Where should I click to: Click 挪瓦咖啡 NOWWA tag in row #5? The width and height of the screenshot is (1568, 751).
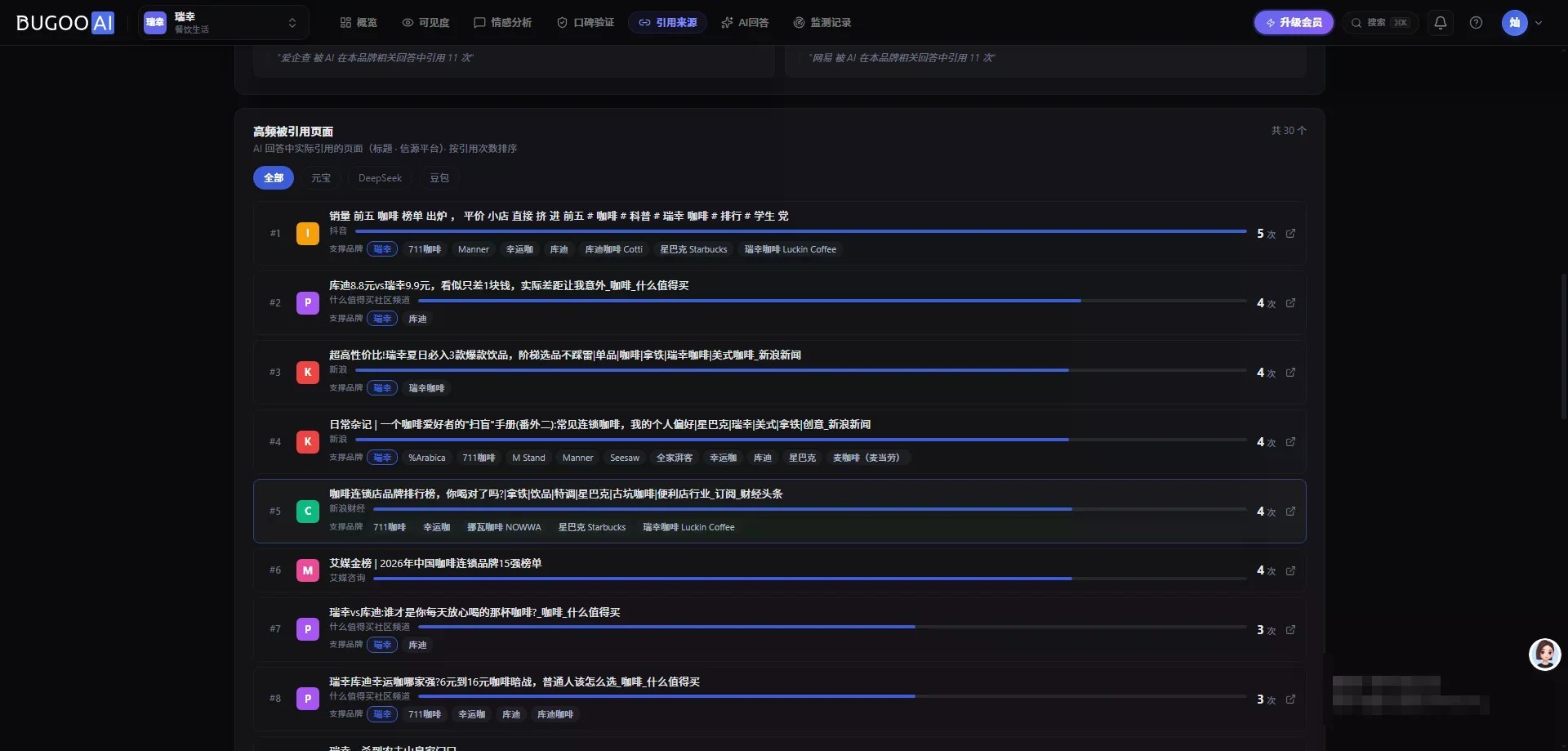[504, 527]
